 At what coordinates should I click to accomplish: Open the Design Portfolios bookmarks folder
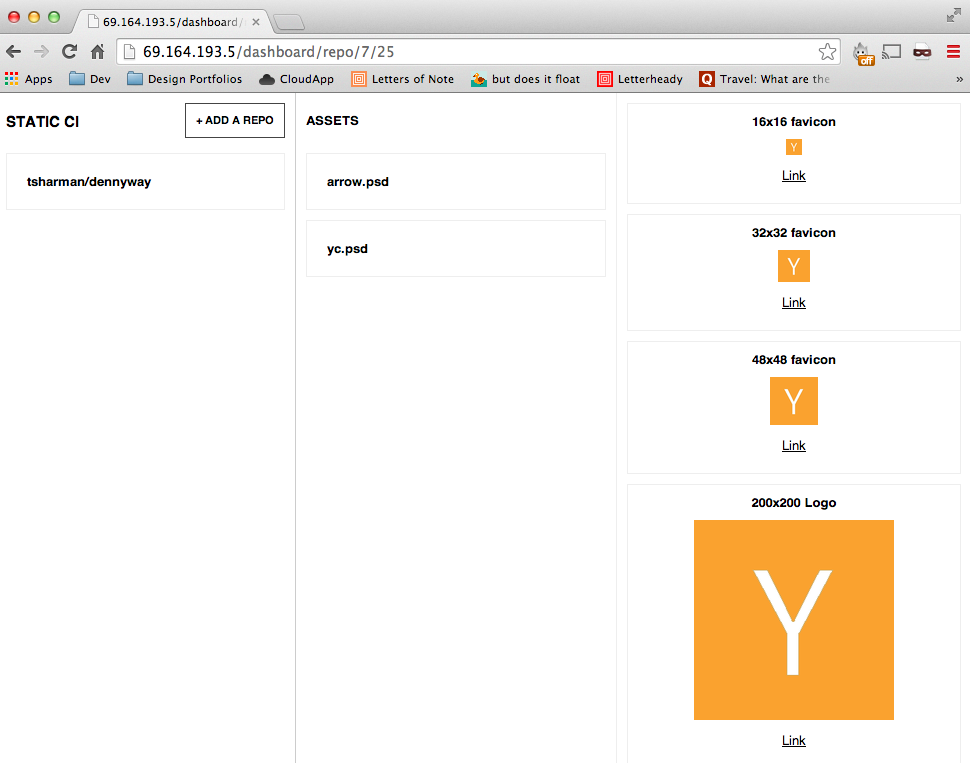click(x=184, y=79)
